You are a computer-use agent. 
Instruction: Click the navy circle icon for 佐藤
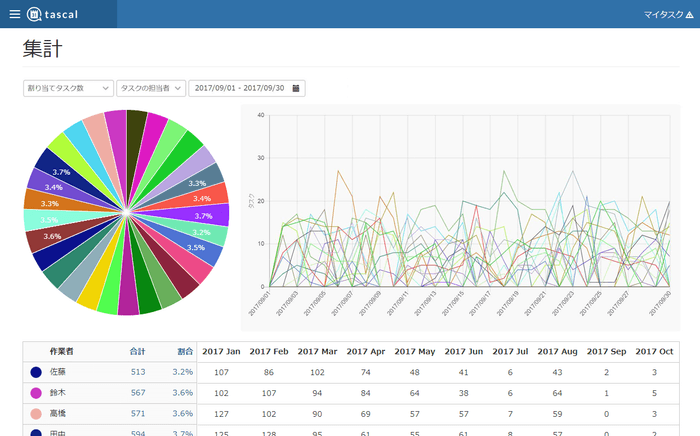[36, 372]
